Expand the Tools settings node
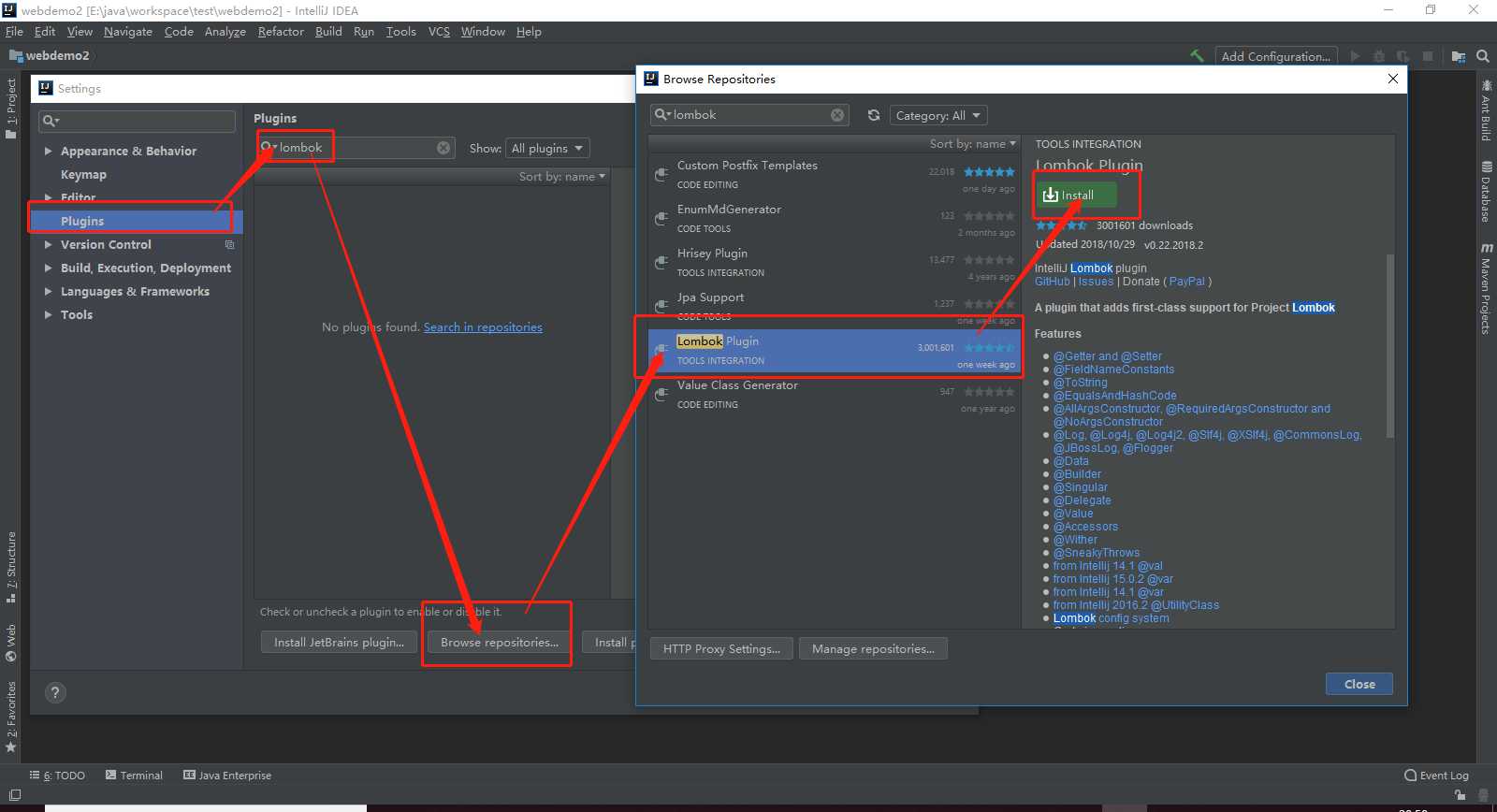The height and width of the screenshot is (812, 1497). point(49,314)
